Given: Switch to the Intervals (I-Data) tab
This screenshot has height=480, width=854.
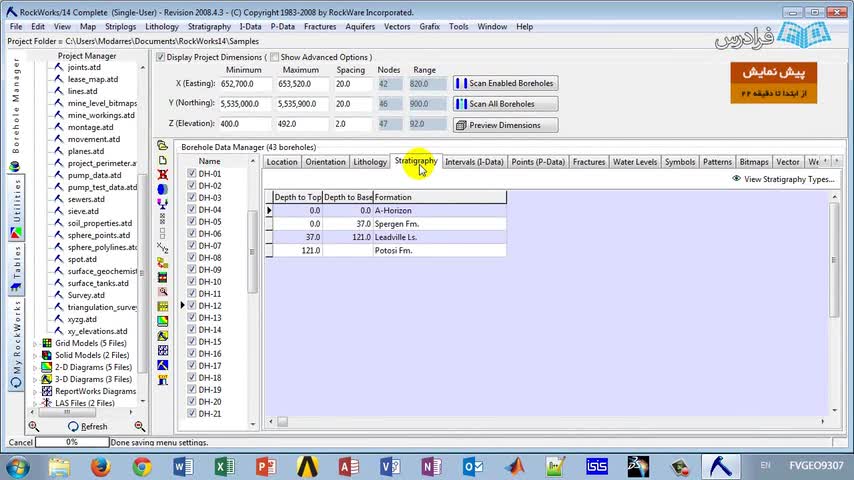Looking at the screenshot, I should [x=474, y=162].
